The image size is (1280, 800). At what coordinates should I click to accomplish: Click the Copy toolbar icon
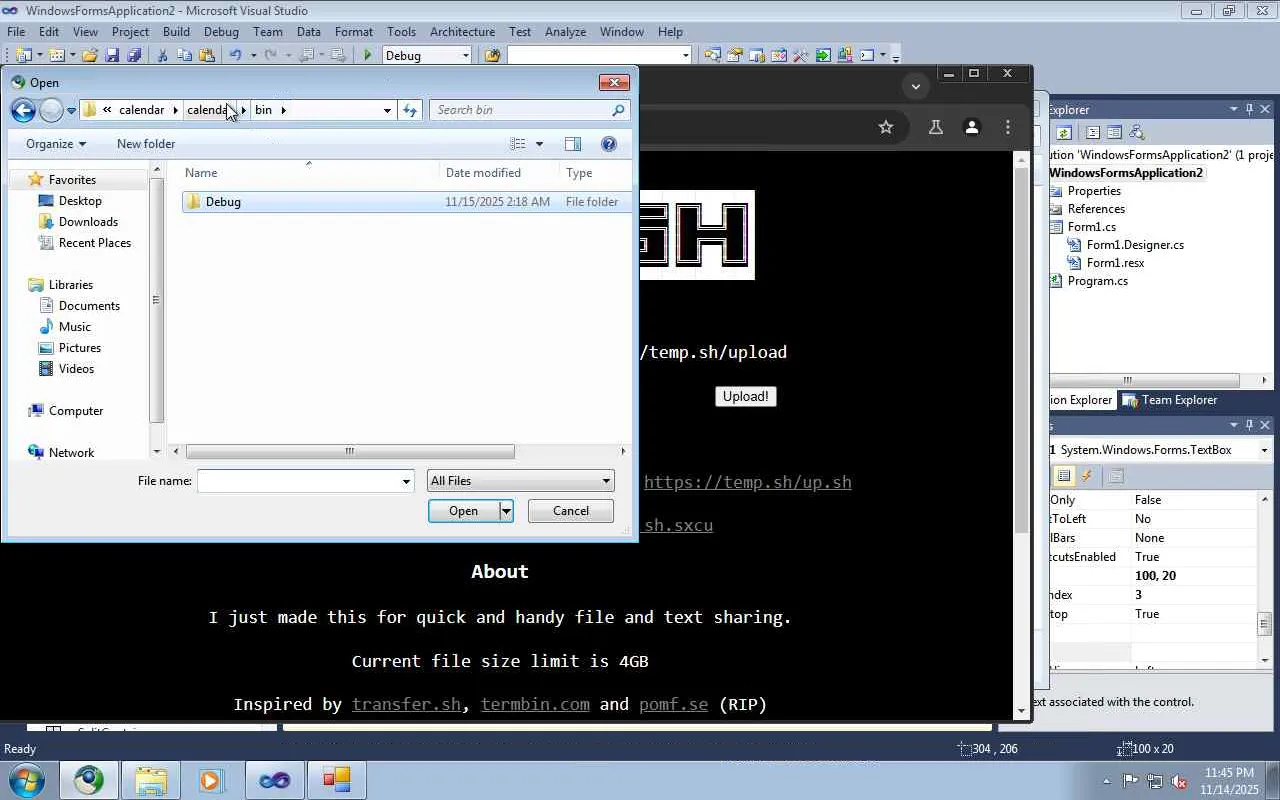(185, 56)
